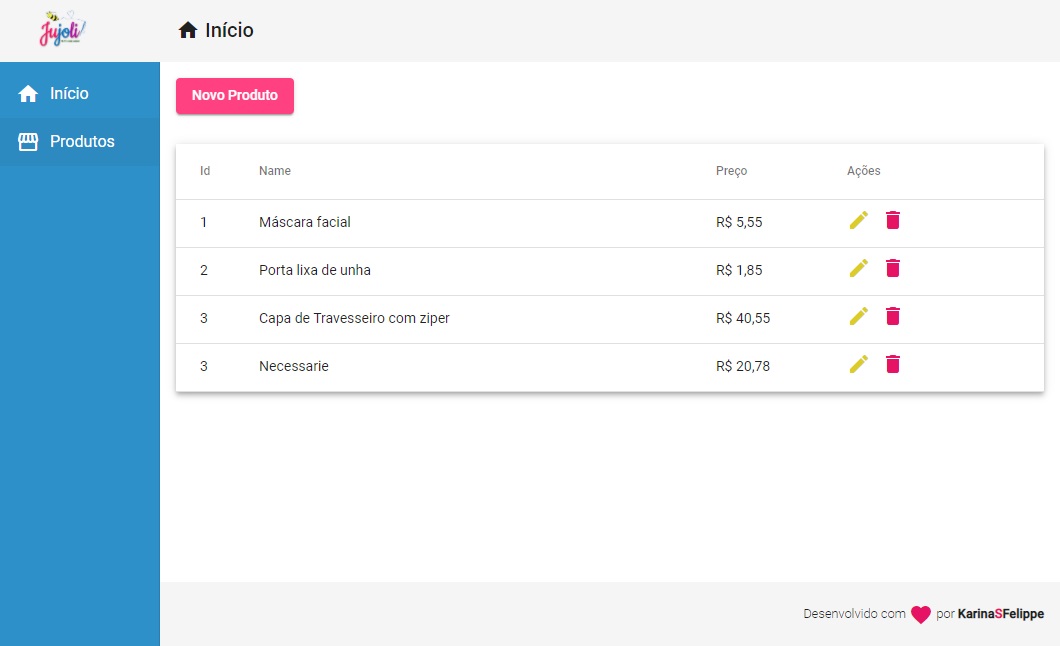Edit Capa de Travesseiro com ziper

click(859, 316)
